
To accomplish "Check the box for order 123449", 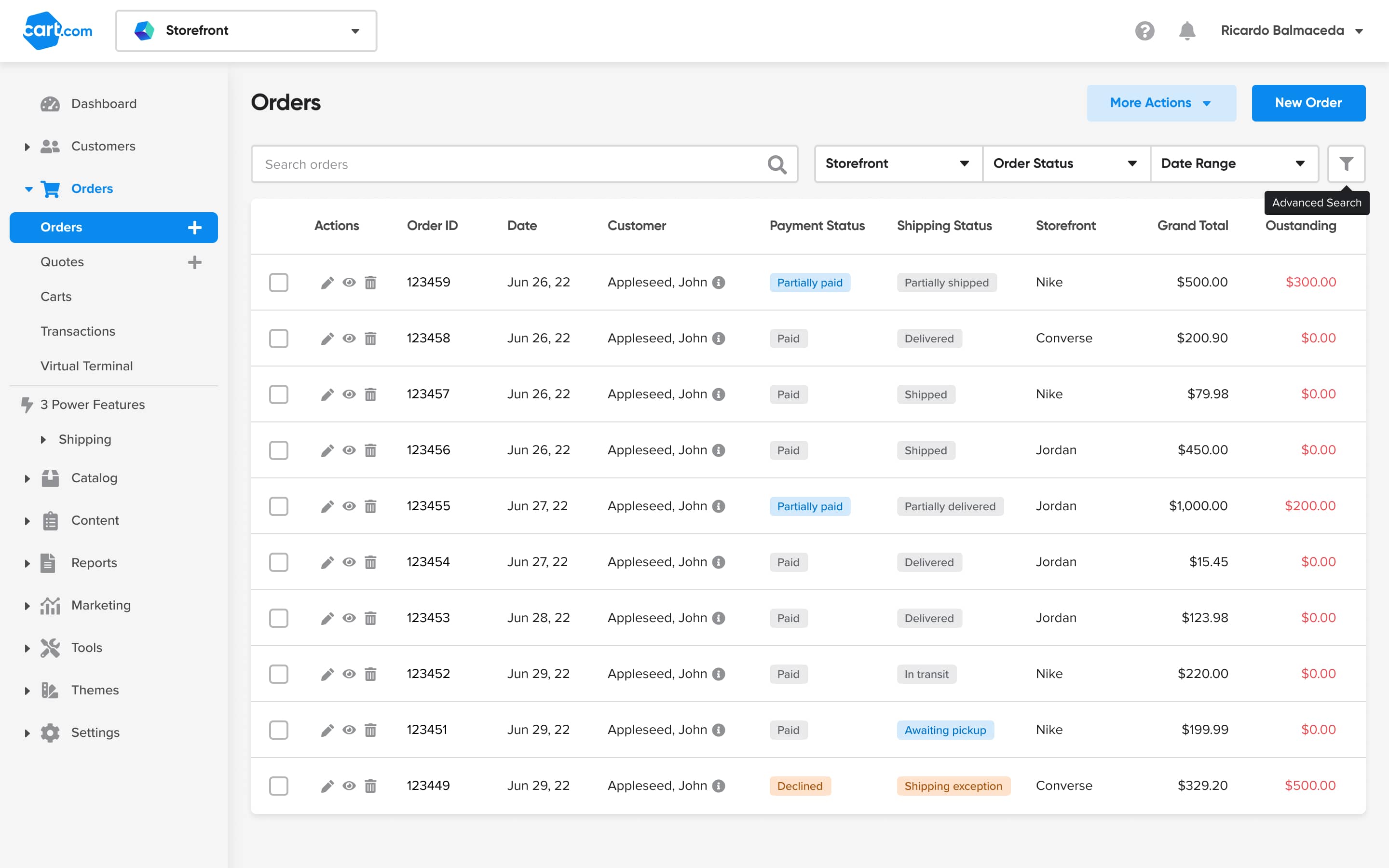I will tap(278, 786).
